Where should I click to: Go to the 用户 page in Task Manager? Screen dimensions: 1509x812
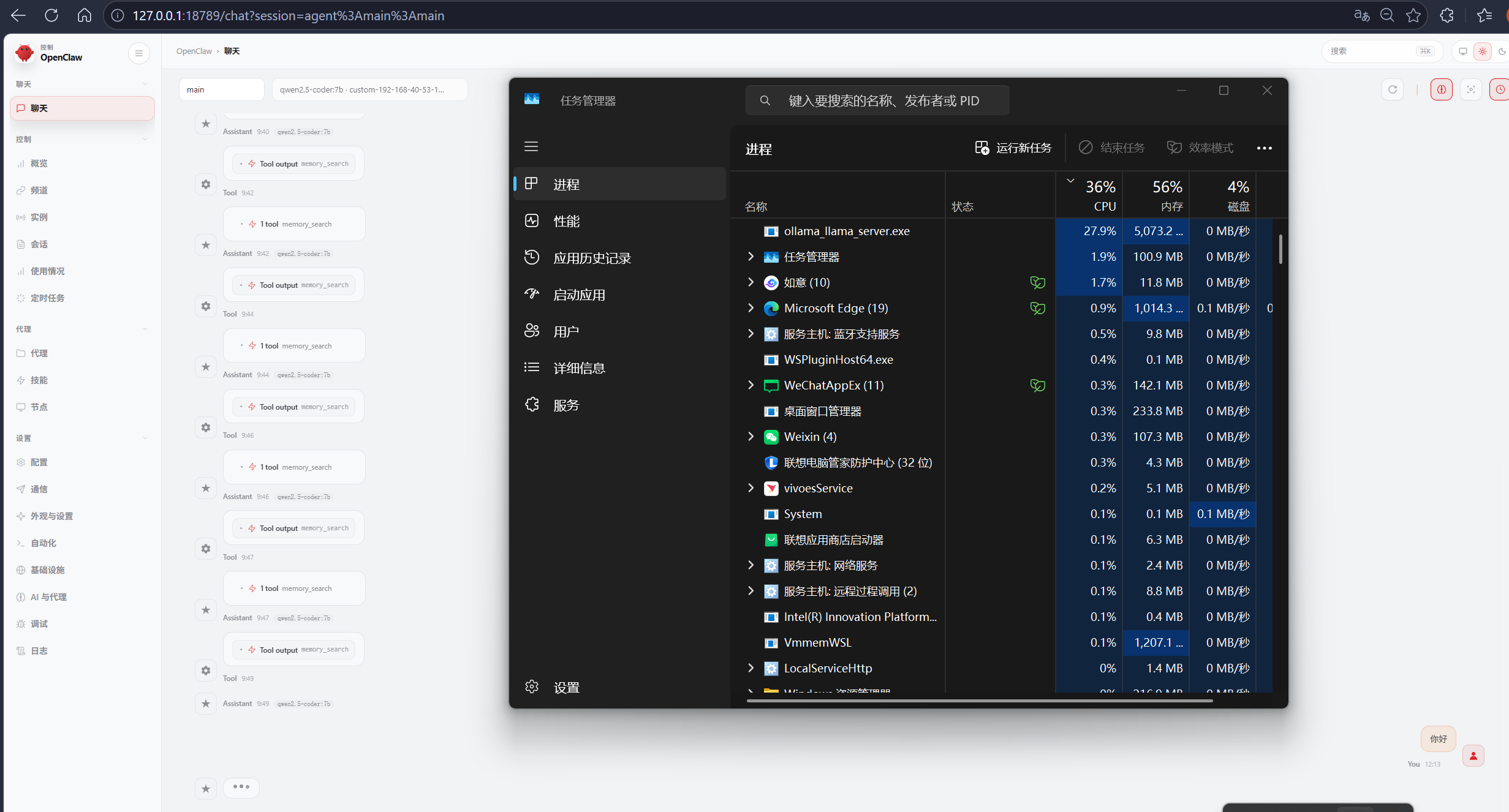(619, 331)
